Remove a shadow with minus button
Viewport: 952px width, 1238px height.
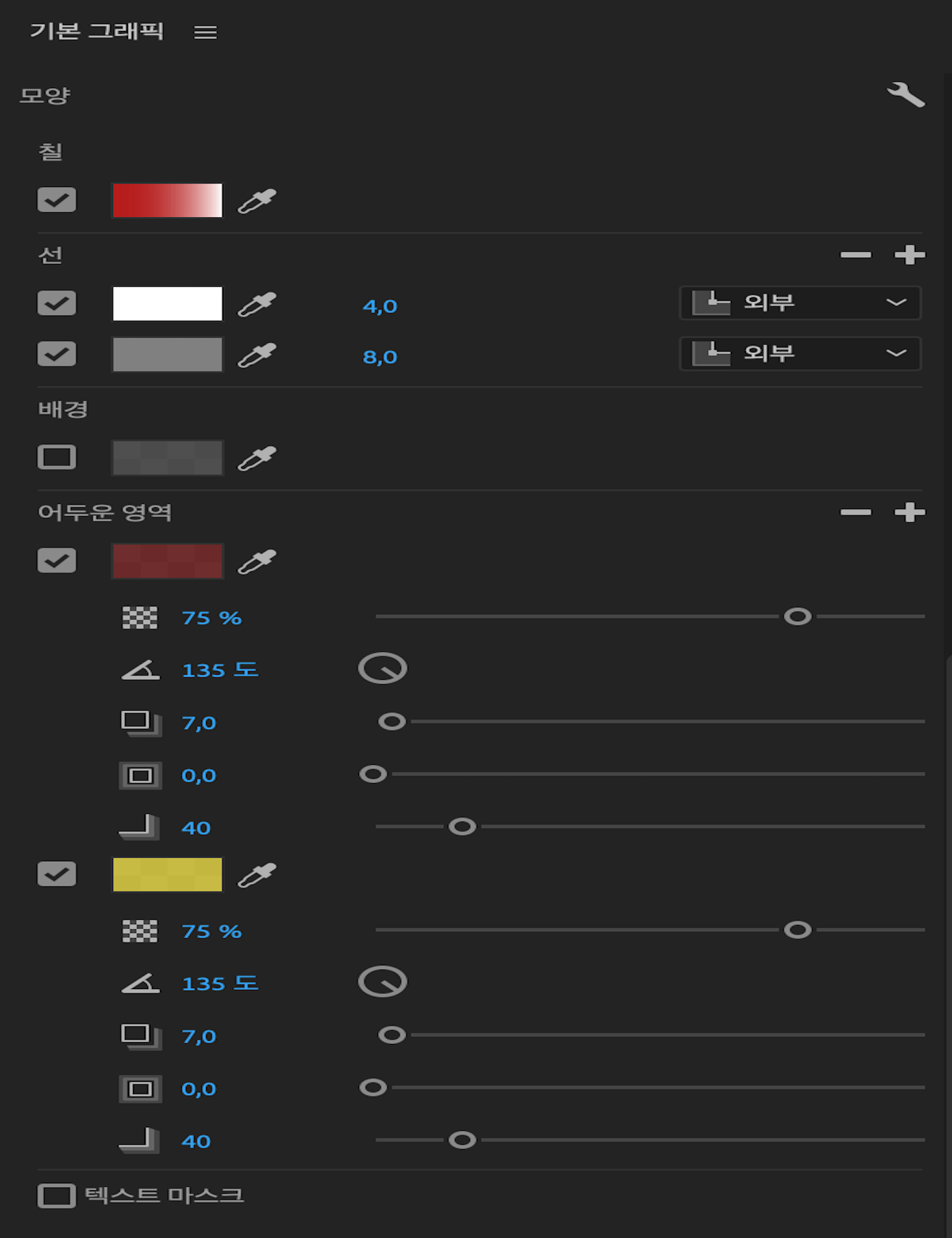pyautogui.click(x=856, y=512)
